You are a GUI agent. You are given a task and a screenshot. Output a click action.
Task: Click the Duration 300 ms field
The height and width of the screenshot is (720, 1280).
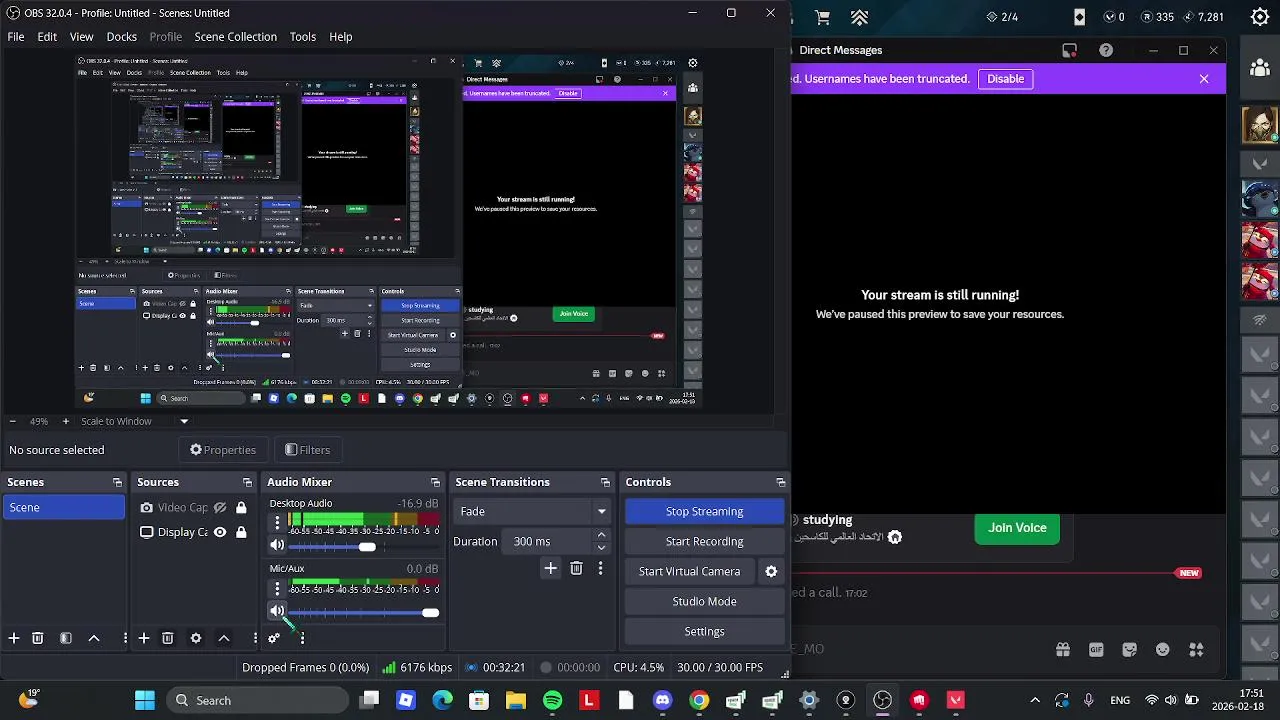pyautogui.click(x=549, y=541)
